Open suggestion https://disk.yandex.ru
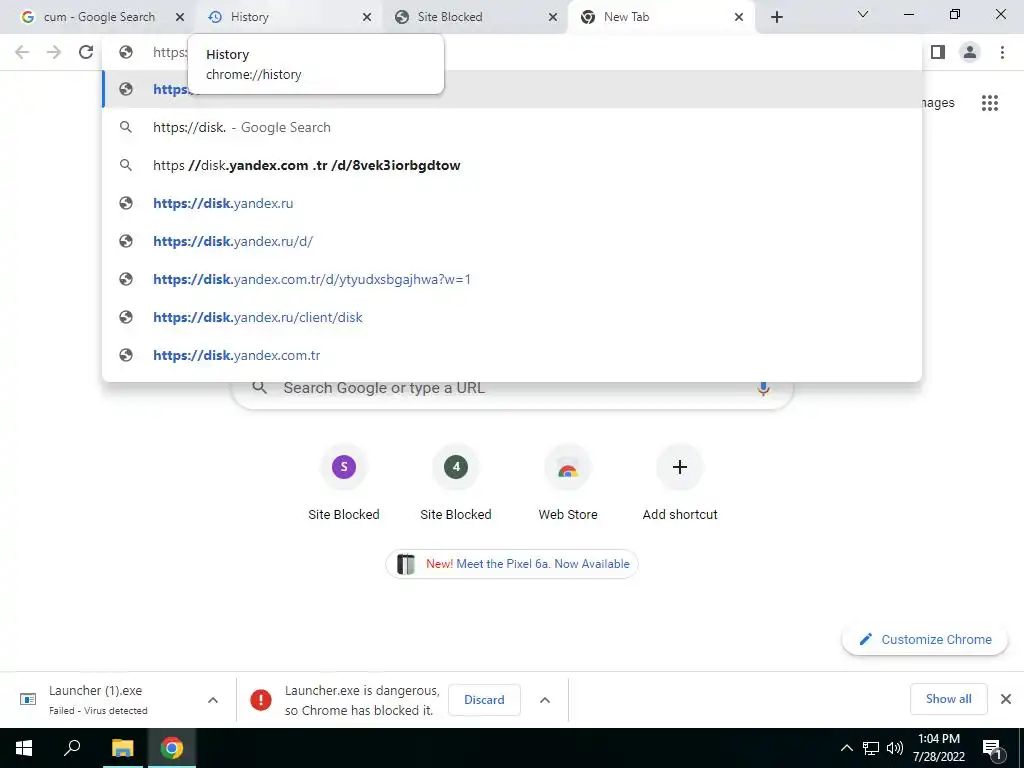Image resolution: width=1024 pixels, height=768 pixels. tap(512, 203)
